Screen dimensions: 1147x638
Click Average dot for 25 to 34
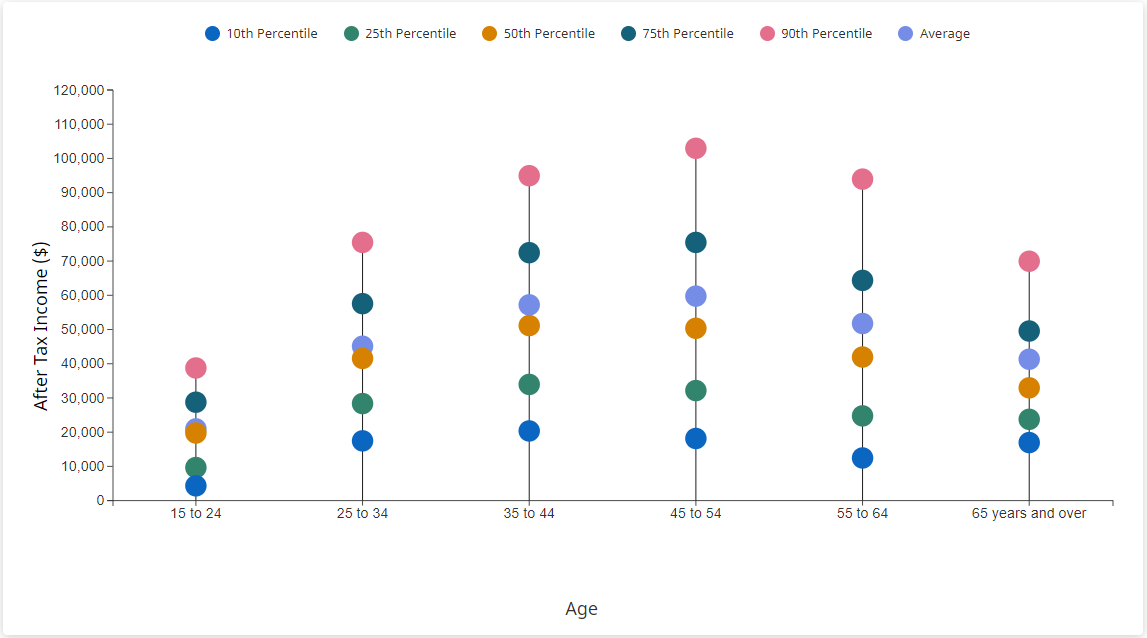click(362, 345)
